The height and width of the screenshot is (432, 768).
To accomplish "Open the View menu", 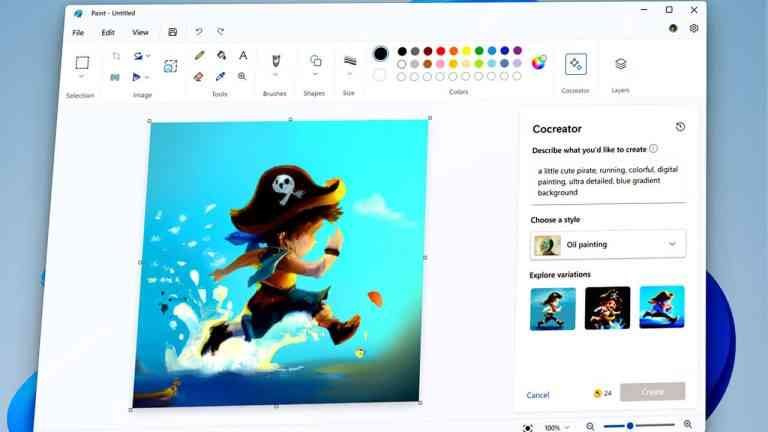I will (140, 32).
